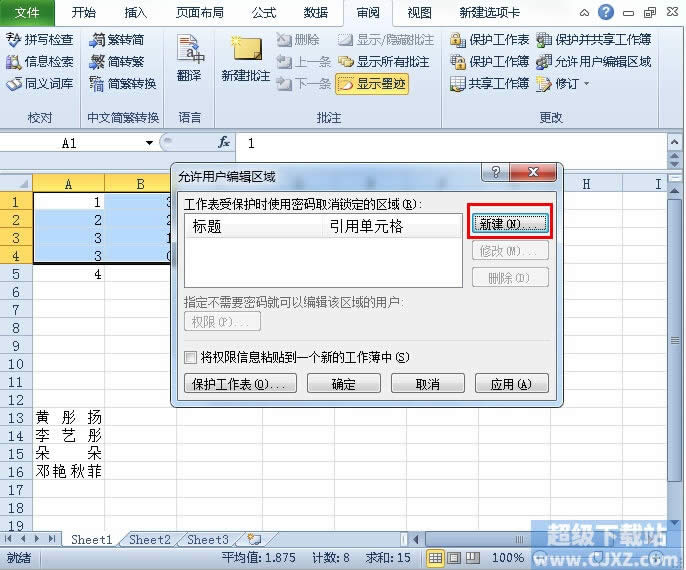Viewport: 686px width, 570px height.
Task: Insert a new comment with 新建批注
Action: pos(246,59)
